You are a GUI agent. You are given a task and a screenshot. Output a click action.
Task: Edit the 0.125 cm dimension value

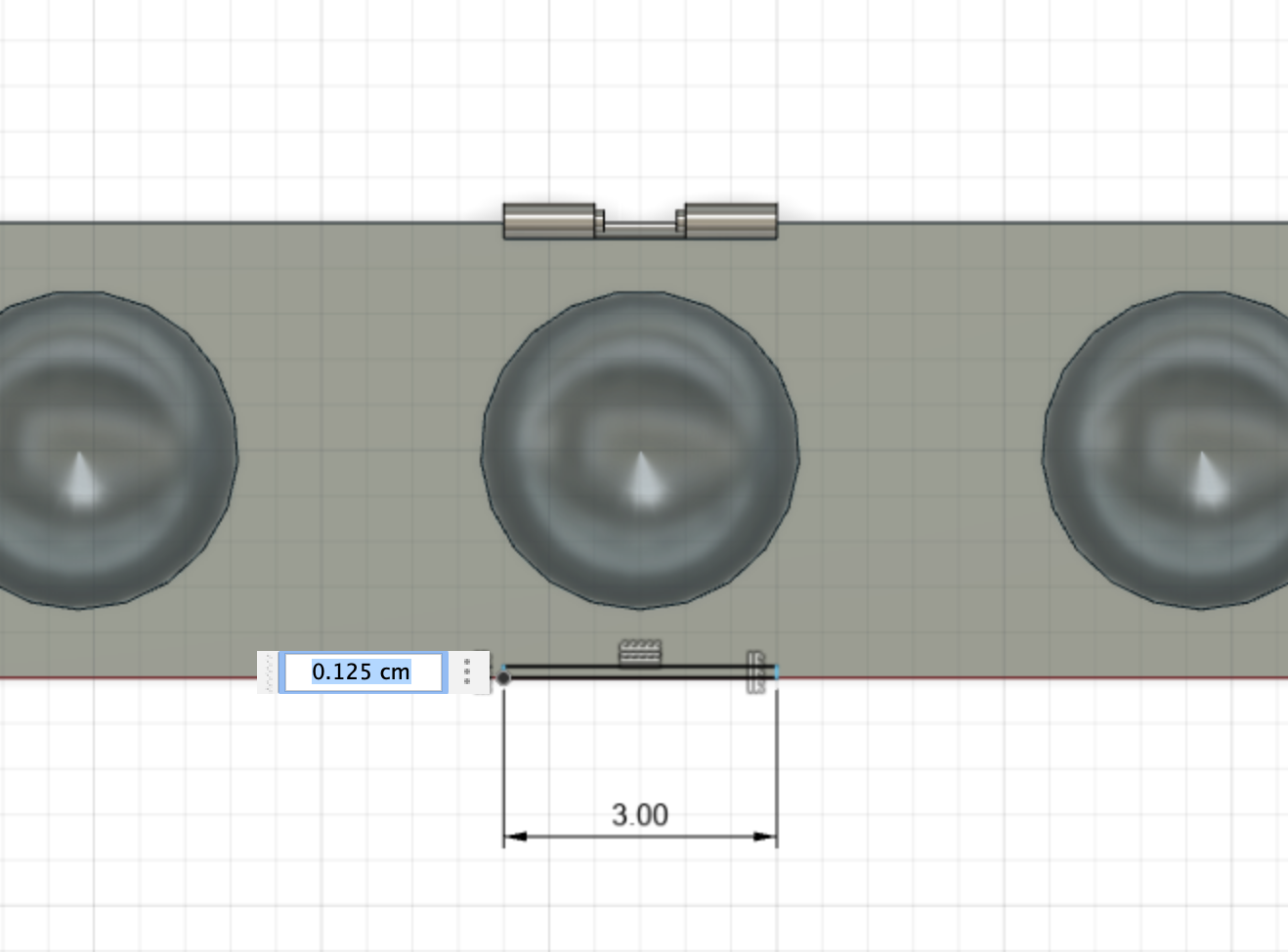pyautogui.click(x=362, y=671)
